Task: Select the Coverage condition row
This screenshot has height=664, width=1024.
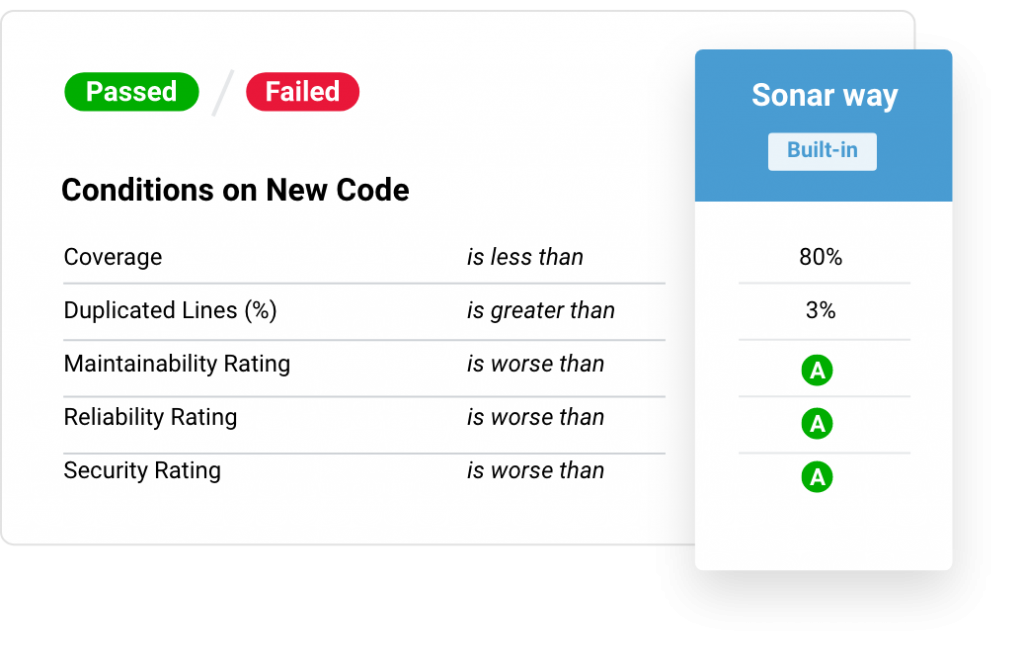Action: point(364,257)
